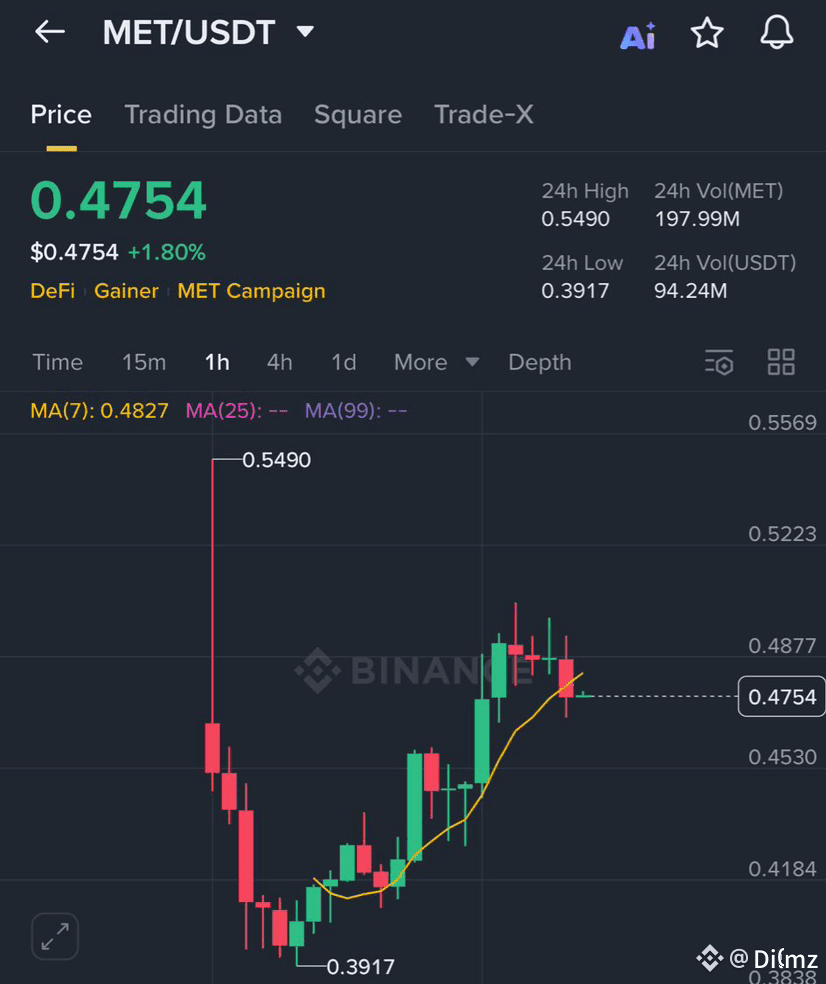The height and width of the screenshot is (984, 826).
Task: Open the MET Campaign tag link
Action: (251, 291)
